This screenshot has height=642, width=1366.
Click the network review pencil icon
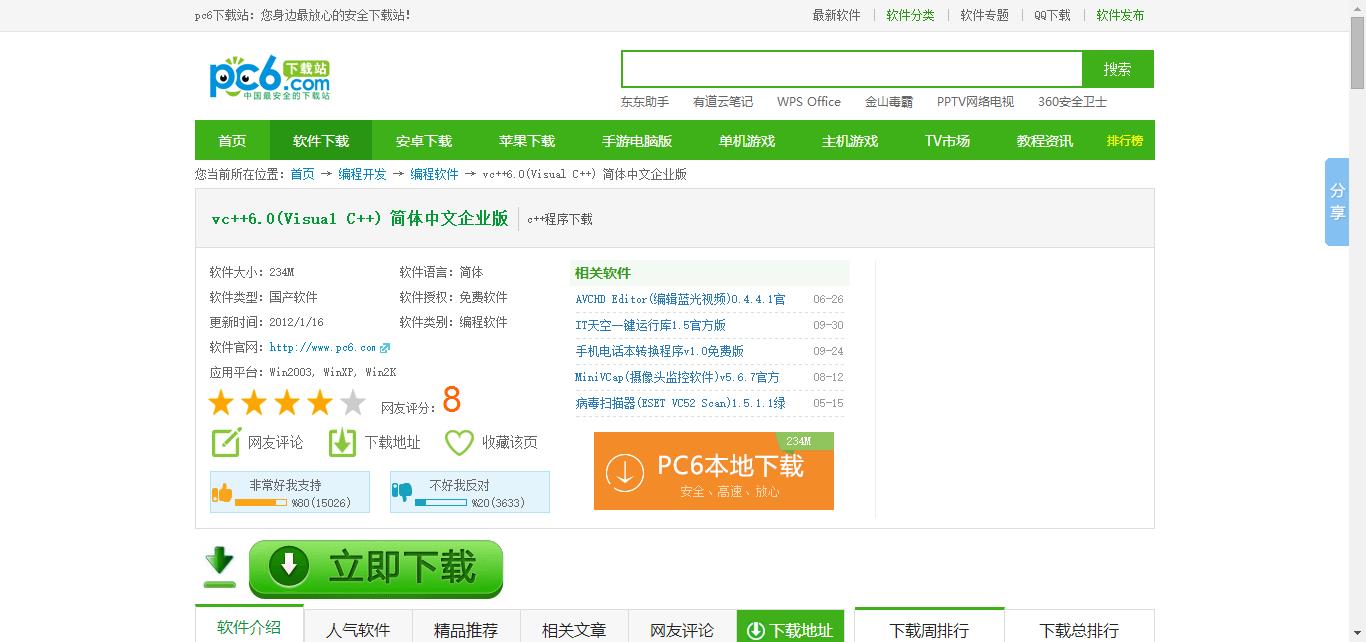click(x=226, y=442)
